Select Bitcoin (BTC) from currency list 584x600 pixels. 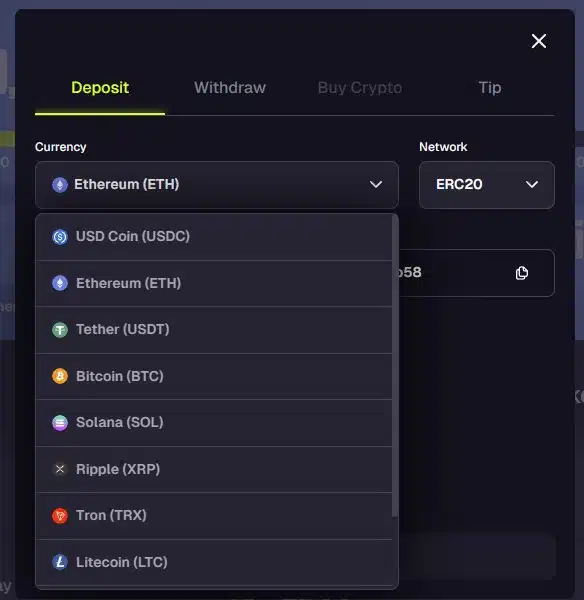214,377
